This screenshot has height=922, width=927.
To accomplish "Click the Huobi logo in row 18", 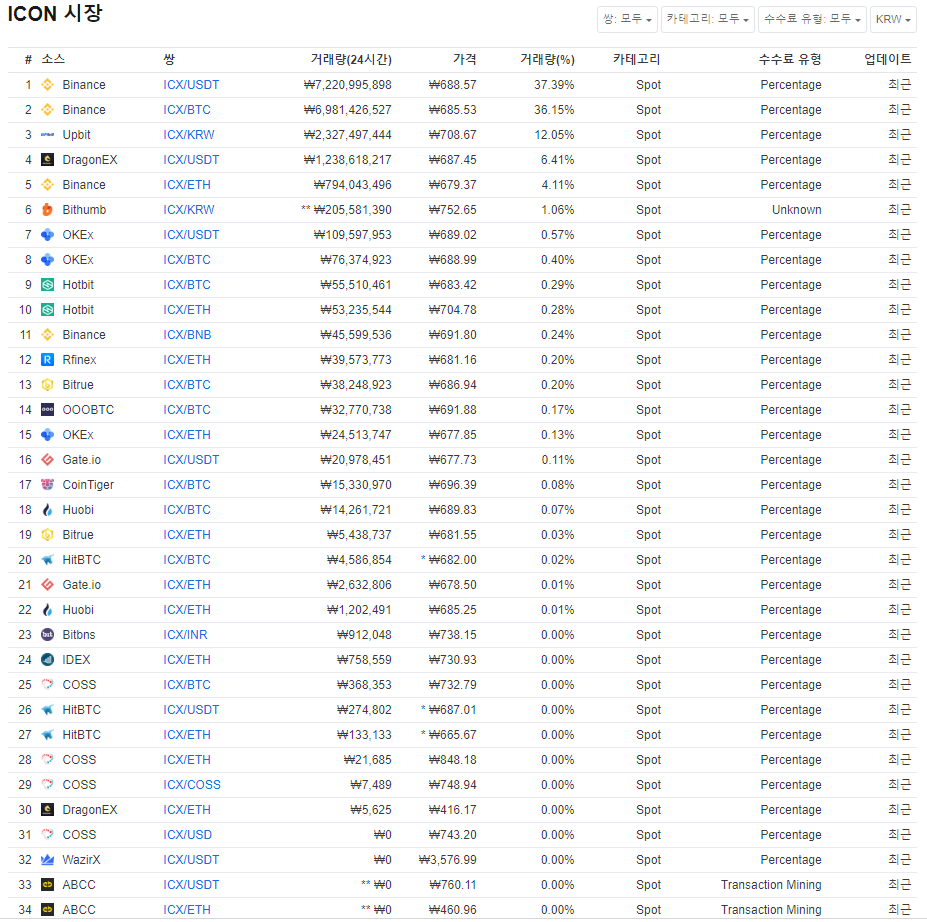I will coord(47,509).
